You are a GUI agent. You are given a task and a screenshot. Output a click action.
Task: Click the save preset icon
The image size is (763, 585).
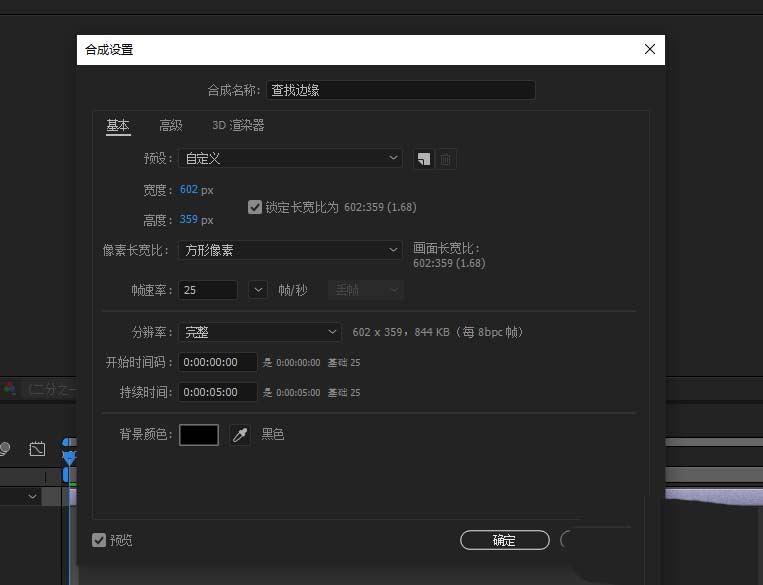click(424, 159)
